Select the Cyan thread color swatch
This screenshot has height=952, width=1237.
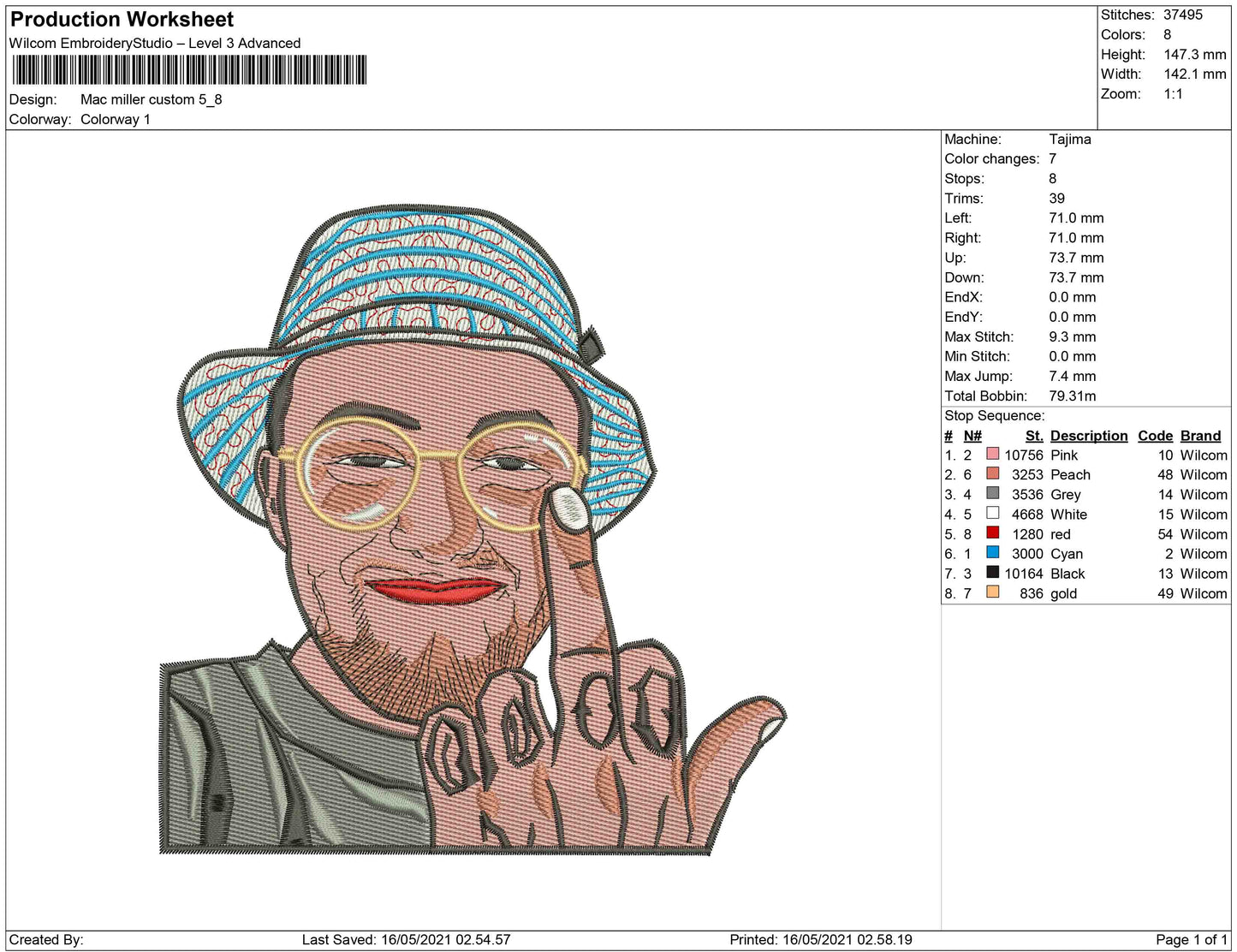993,553
